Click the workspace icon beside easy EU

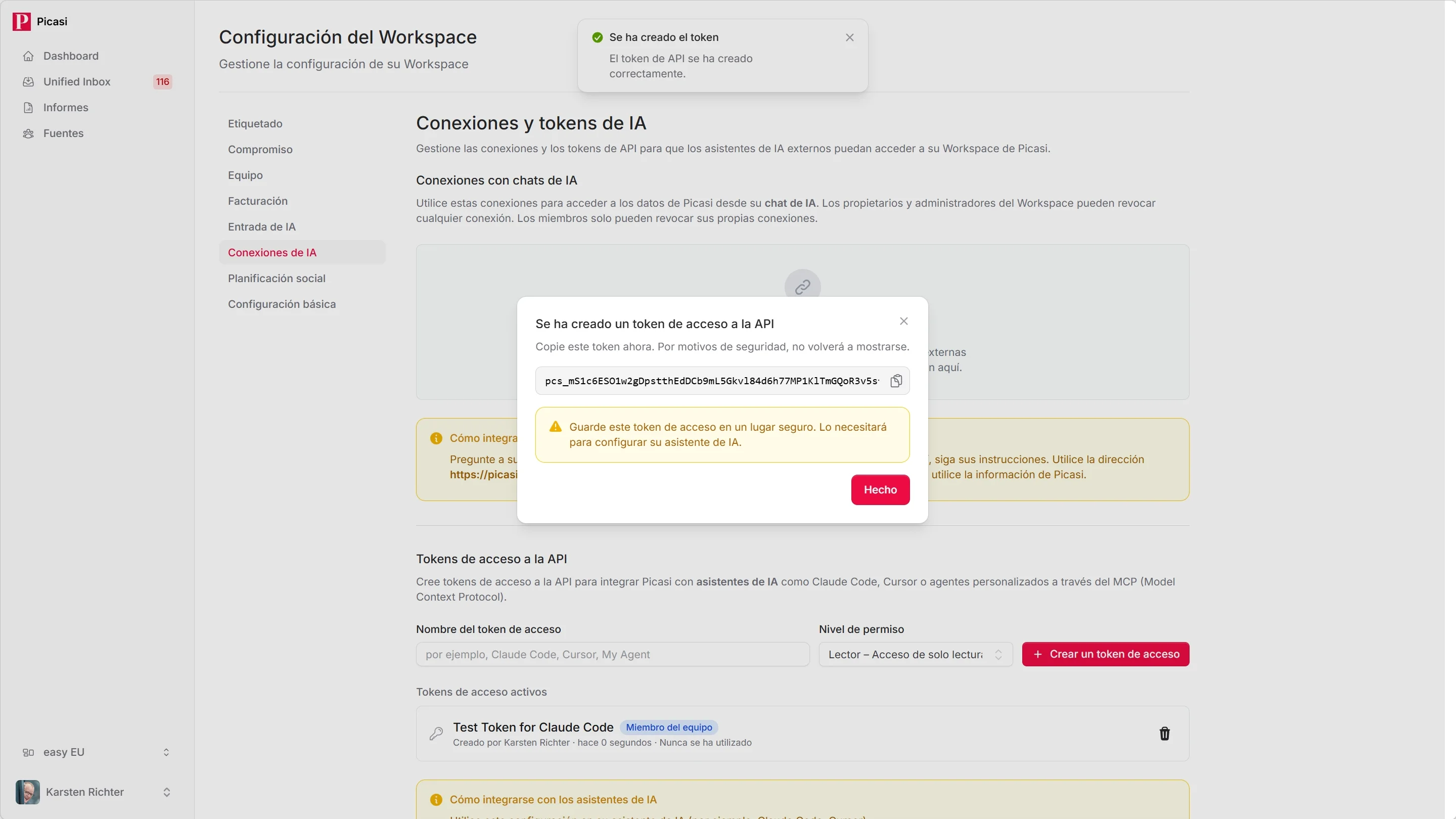point(28,752)
